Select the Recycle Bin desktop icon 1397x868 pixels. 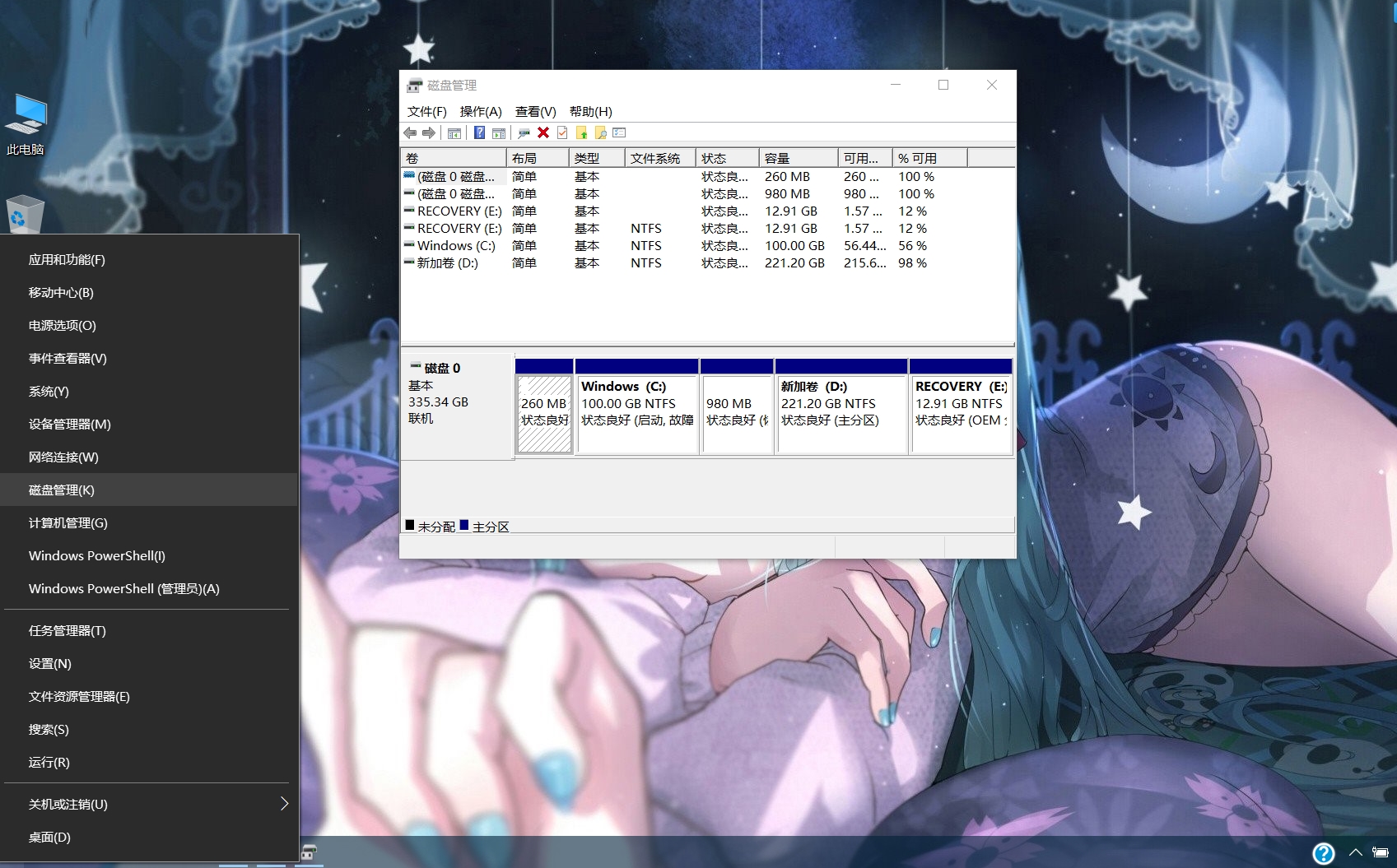point(25,215)
